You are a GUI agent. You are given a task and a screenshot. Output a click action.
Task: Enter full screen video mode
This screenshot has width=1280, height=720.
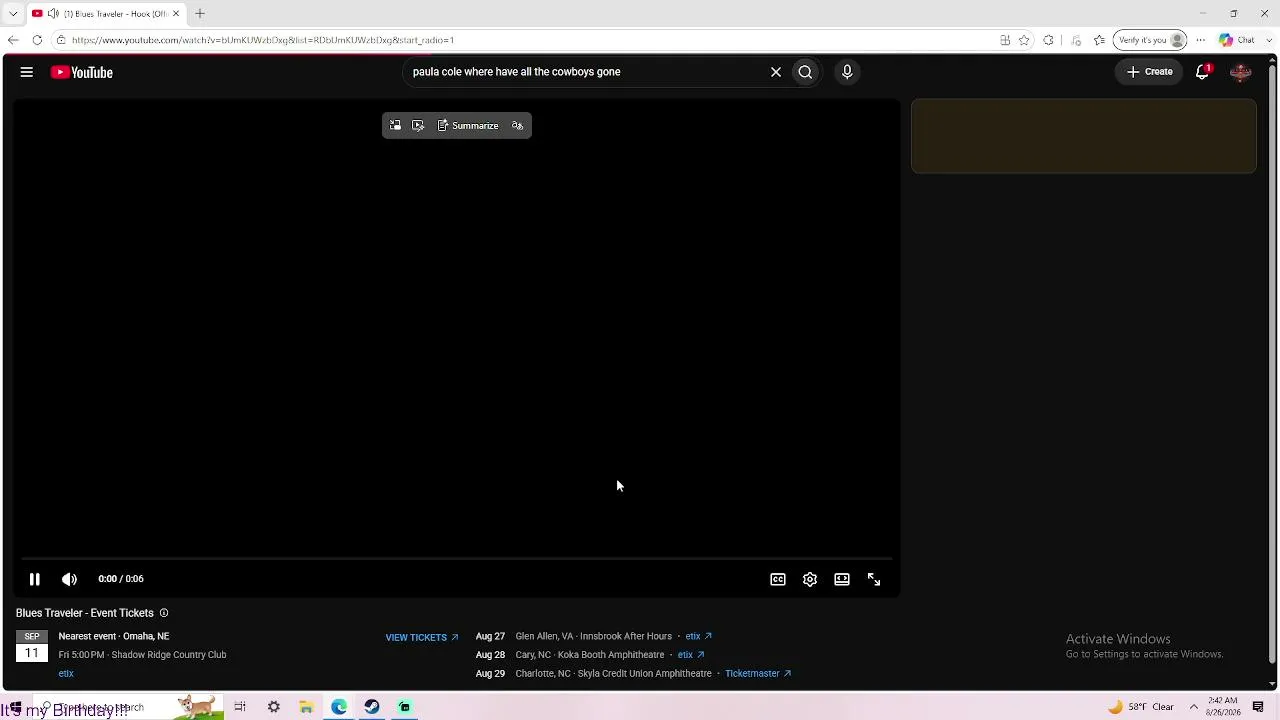(874, 579)
